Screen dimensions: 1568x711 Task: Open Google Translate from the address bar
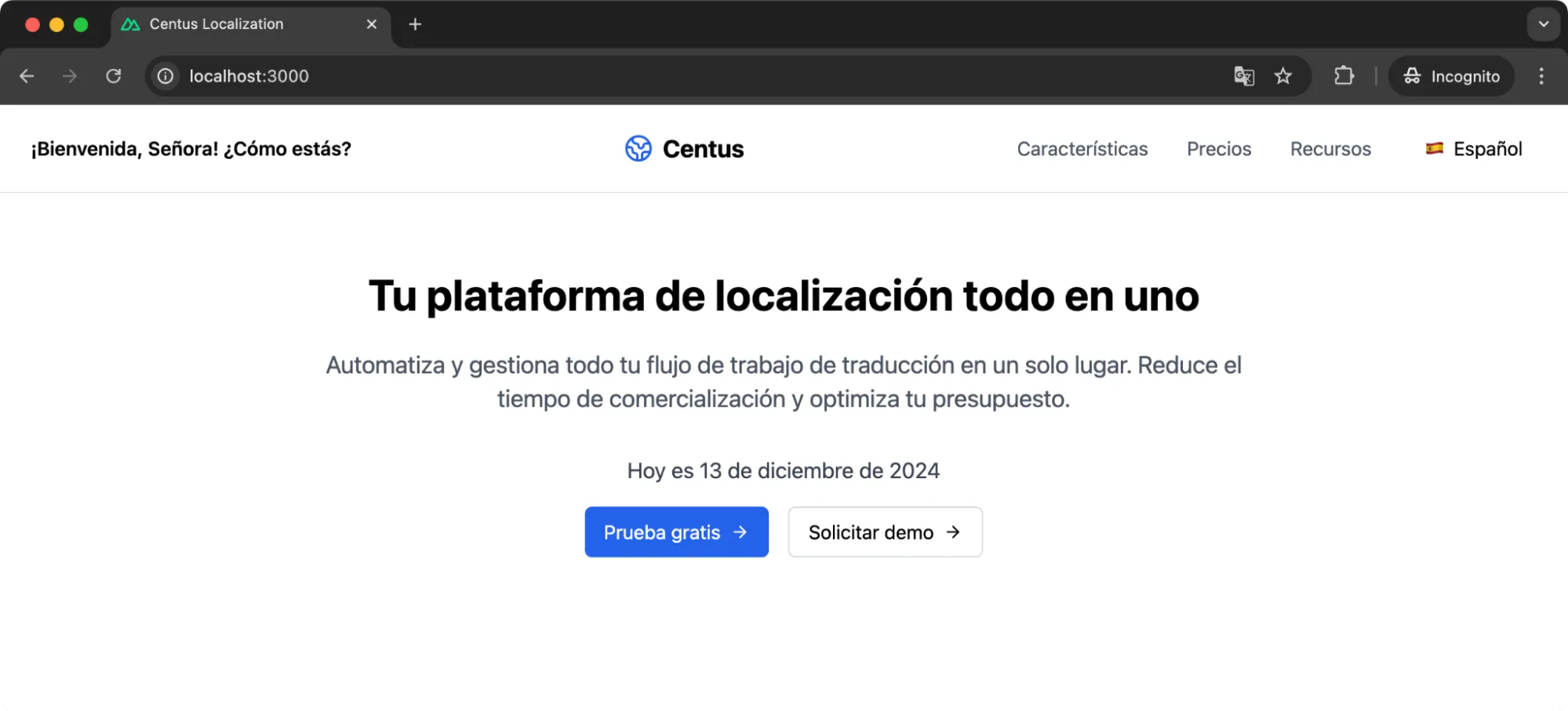[1243, 76]
